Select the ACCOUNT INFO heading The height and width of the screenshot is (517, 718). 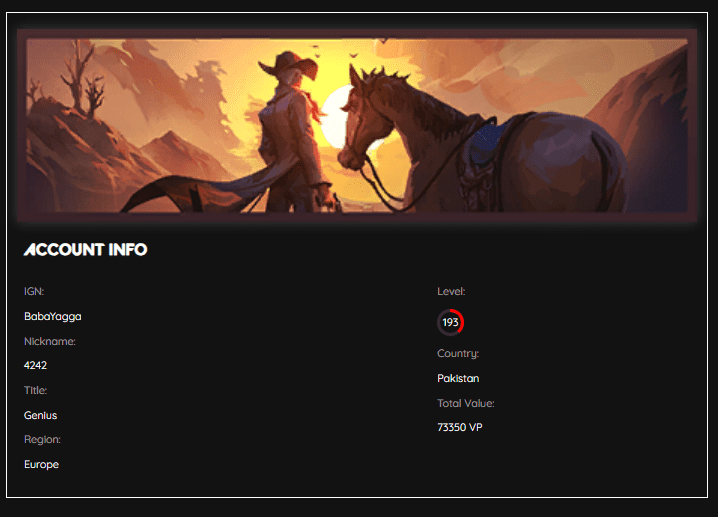tap(86, 250)
